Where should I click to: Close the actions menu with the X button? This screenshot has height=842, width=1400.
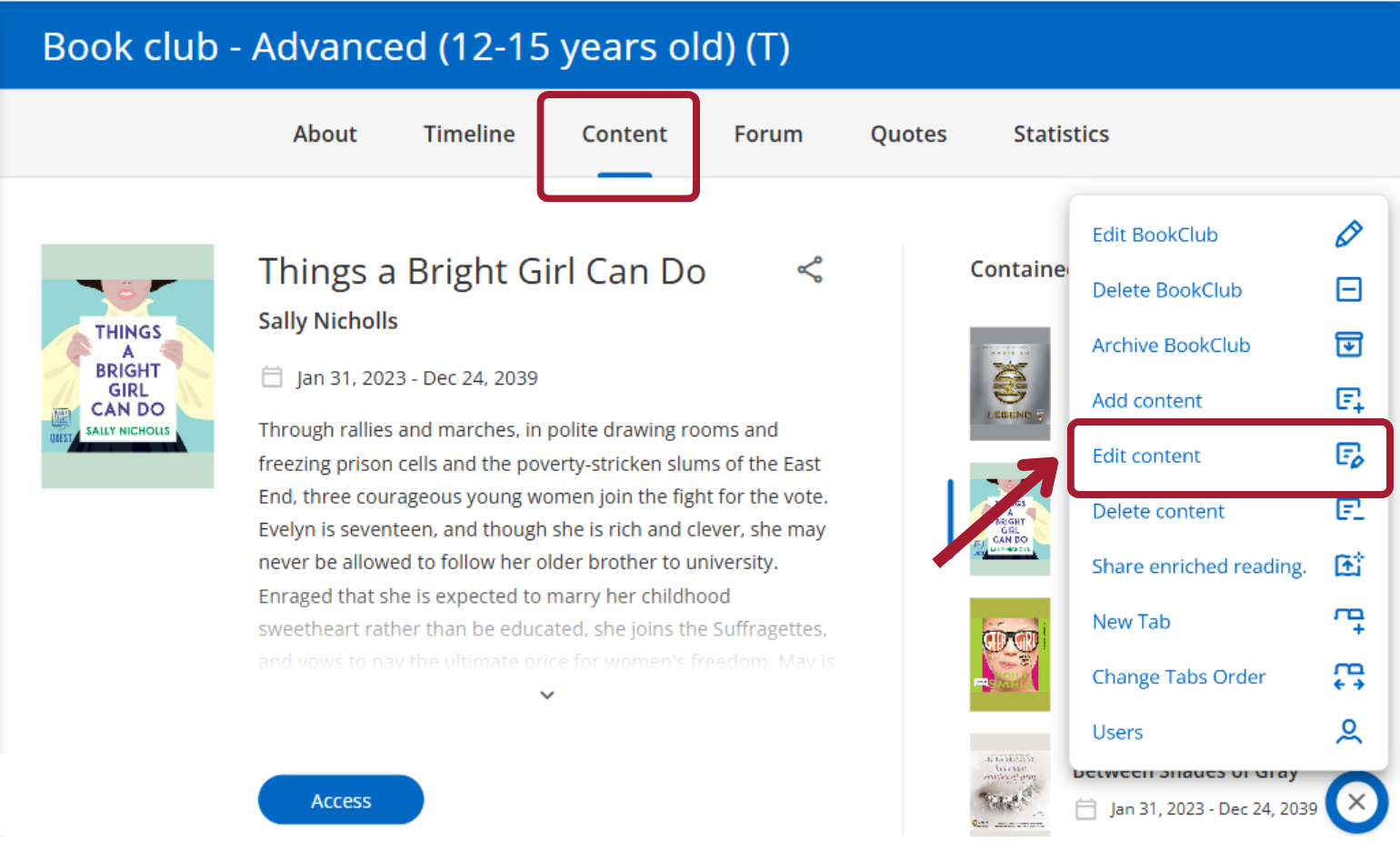pos(1356,802)
